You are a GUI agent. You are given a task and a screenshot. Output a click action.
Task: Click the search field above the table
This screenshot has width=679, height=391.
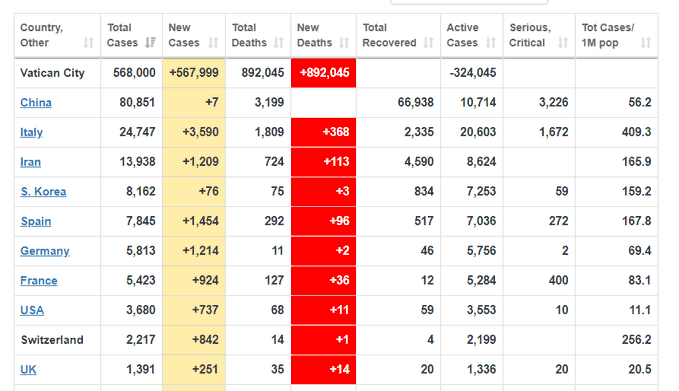(x=469, y=2)
